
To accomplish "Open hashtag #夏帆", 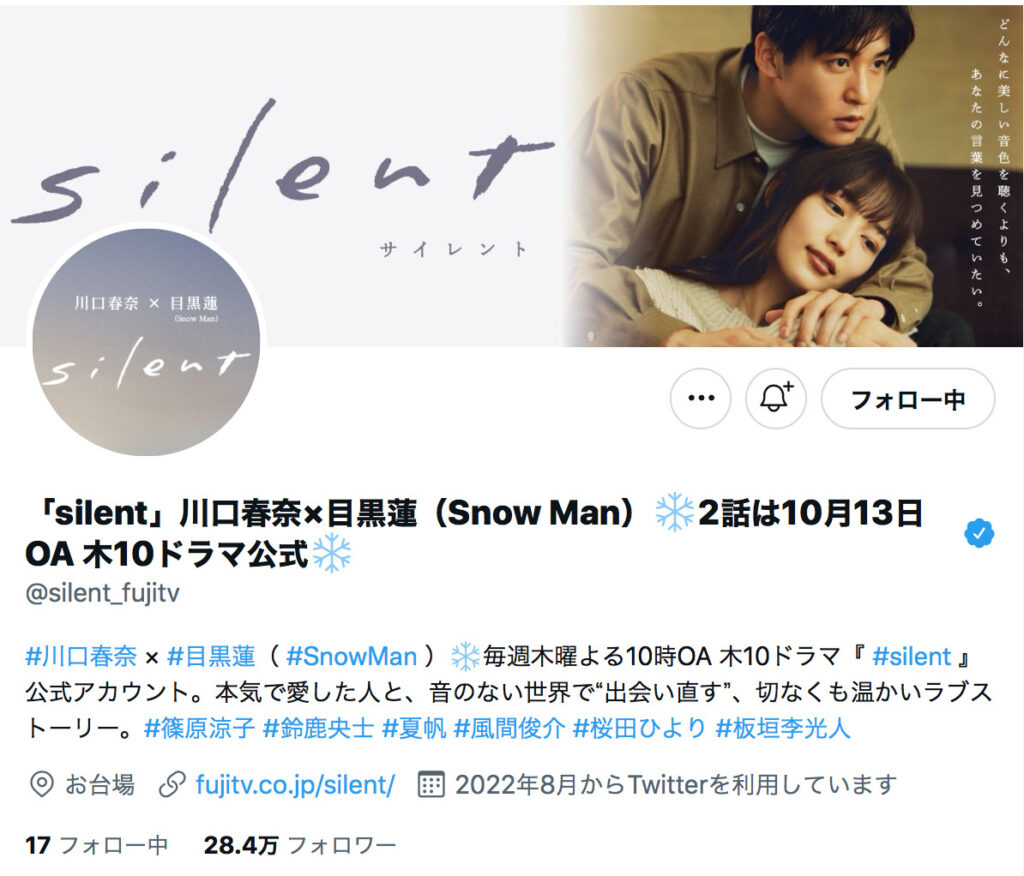I will [414, 728].
